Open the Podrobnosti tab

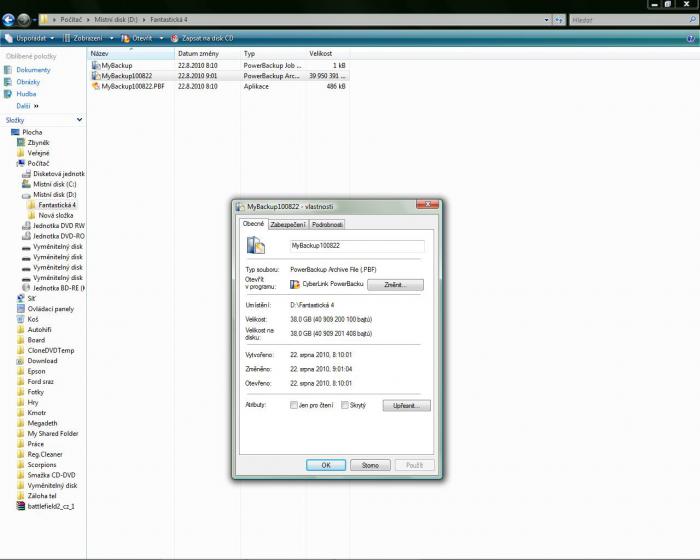(327, 225)
